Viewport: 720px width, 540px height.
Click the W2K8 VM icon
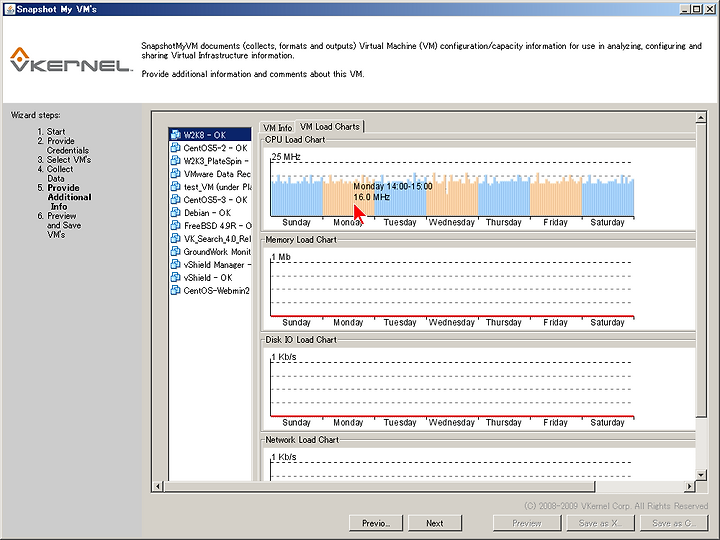click(x=175, y=135)
